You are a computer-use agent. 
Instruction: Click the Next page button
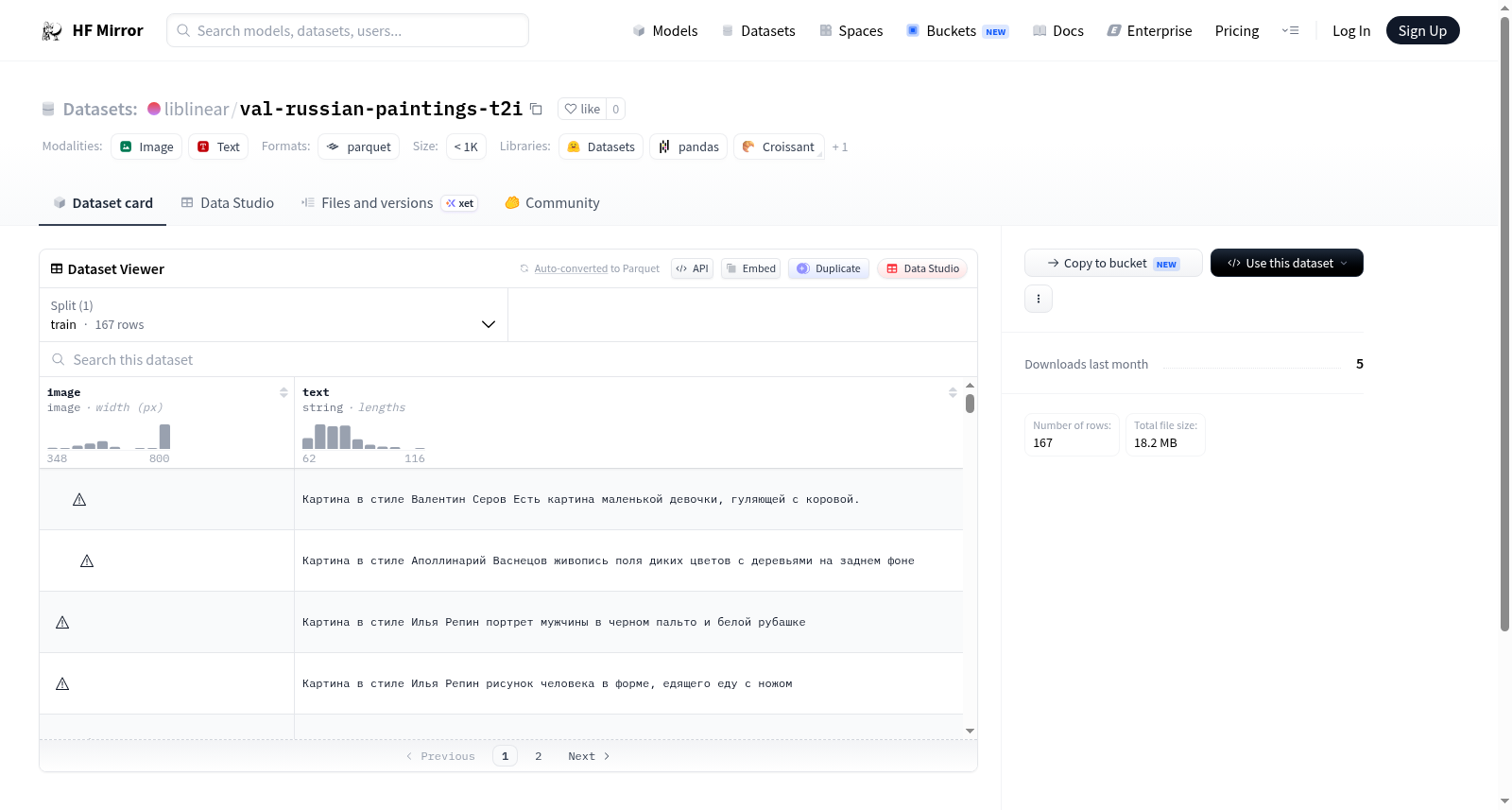589,756
